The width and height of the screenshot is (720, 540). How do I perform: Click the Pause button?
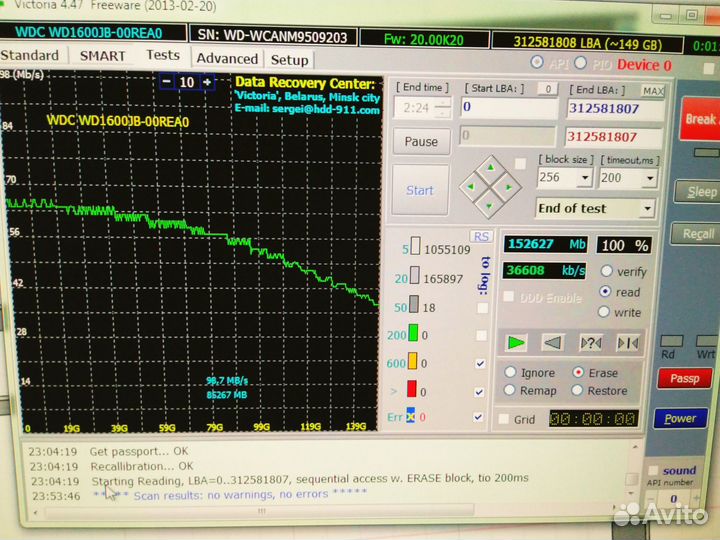click(421, 141)
